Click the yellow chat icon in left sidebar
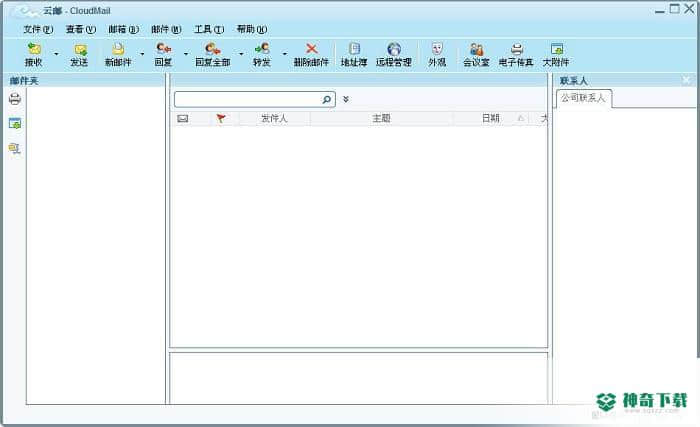The height and width of the screenshot is (427, 700). 14,148
